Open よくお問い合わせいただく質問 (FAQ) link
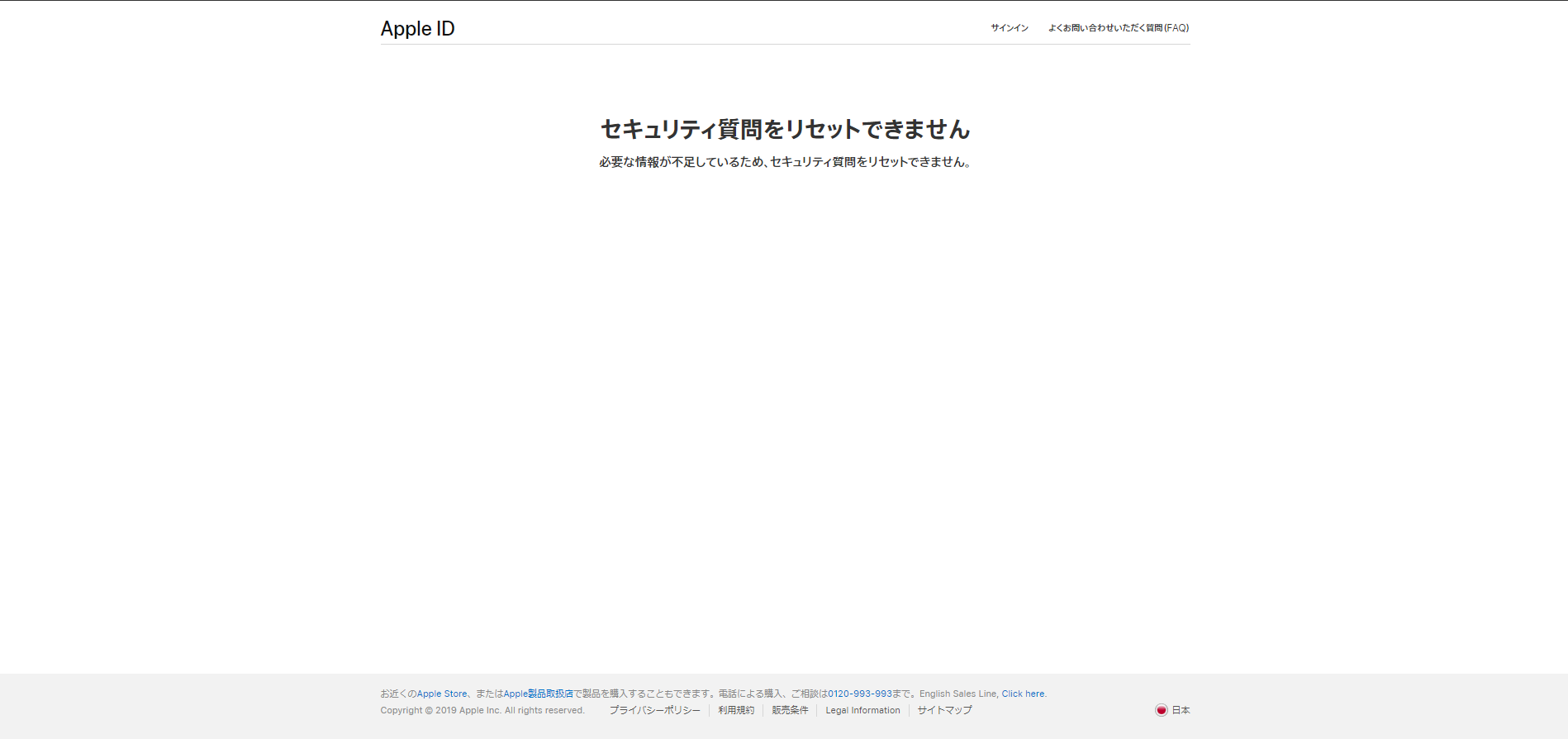 [x=1118, y=28]
